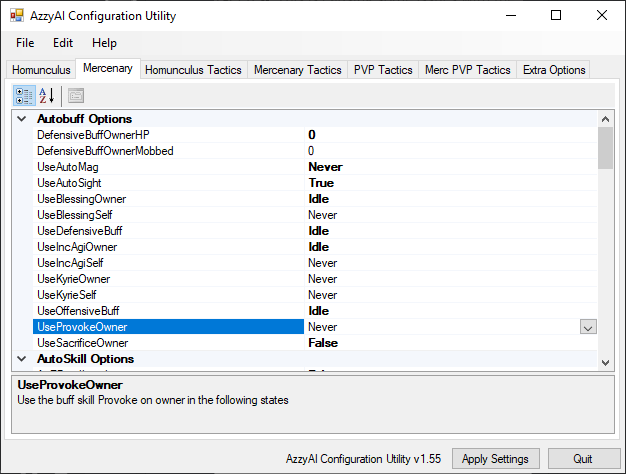Click the Apply Settings button
The height and width of the screenshot is (474, 626).
click(495, 459)
